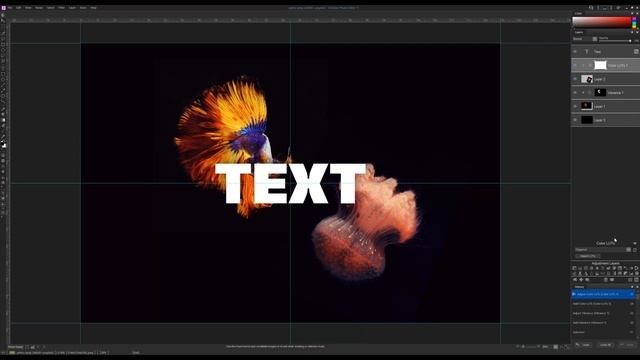Image resolution: width=640 pixels, height=360 pixels.
Task: Open the Layer menu
Action: 72,8
